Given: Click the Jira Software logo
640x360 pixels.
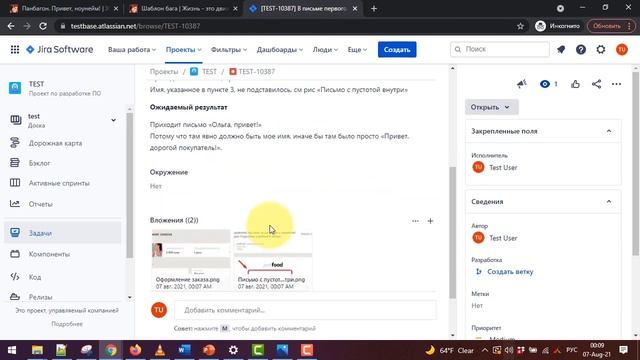Looking at the screenshot, I should (60, 49).
